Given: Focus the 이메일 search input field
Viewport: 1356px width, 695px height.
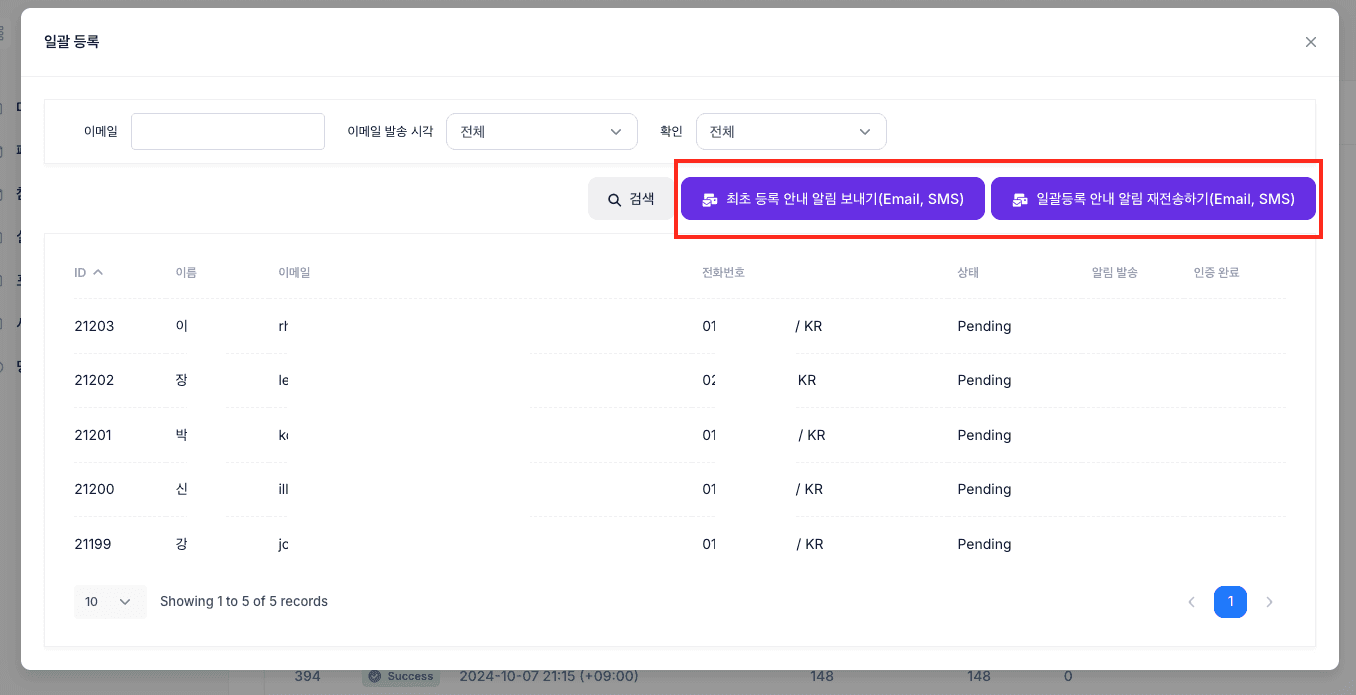Looking at the screenshot, I should tap(228, 132).
